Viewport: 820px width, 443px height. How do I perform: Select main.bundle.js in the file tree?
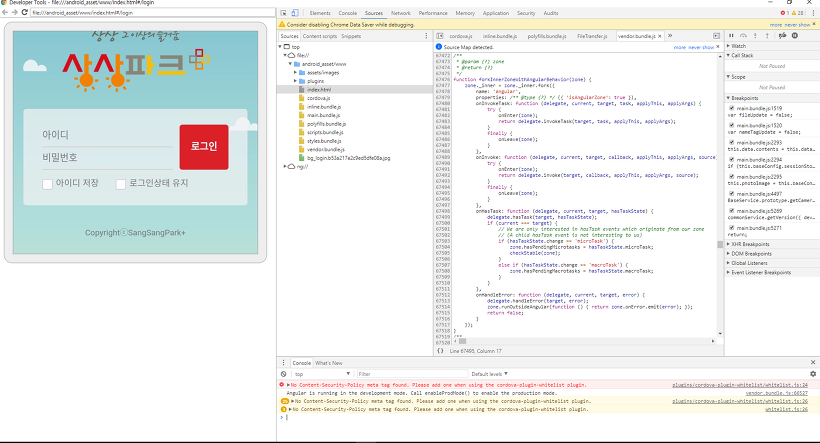pyautogui.click(x=323, y=115)
